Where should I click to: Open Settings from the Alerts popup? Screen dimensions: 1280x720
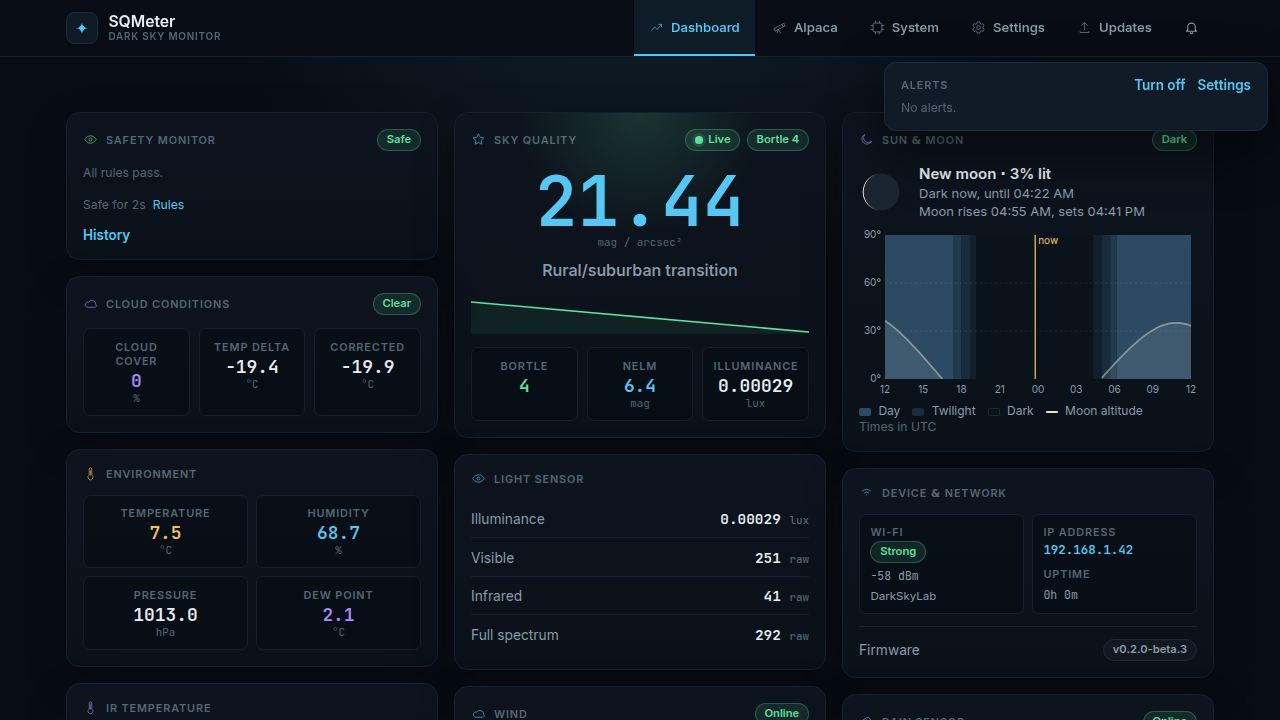tap(1224, 85)
